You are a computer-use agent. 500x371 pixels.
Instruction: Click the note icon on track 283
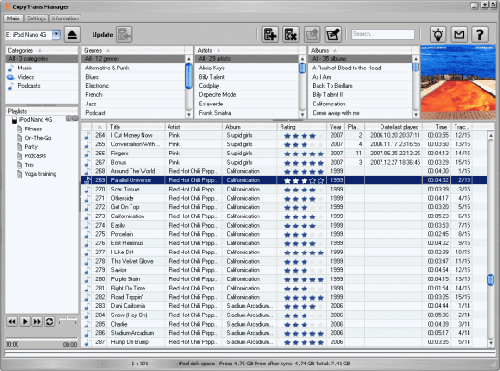point(87,306)
